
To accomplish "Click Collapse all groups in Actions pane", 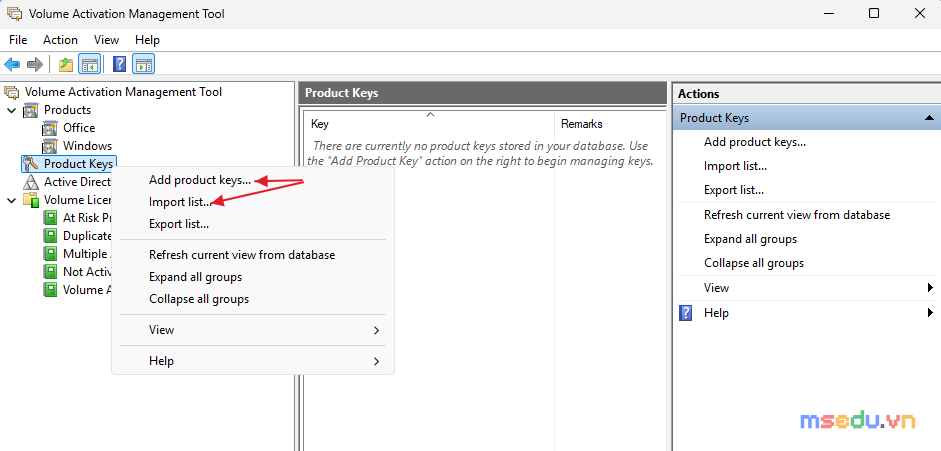I will 754,263.
